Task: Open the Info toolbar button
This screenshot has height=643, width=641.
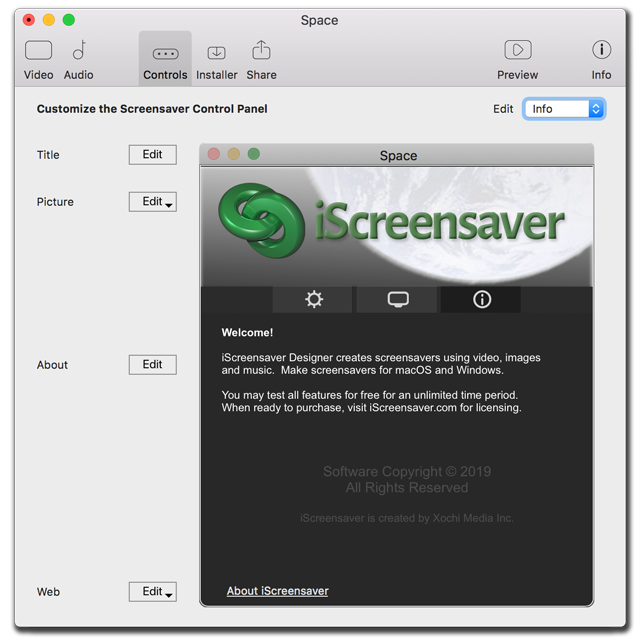Action: (x=601, y=60)
